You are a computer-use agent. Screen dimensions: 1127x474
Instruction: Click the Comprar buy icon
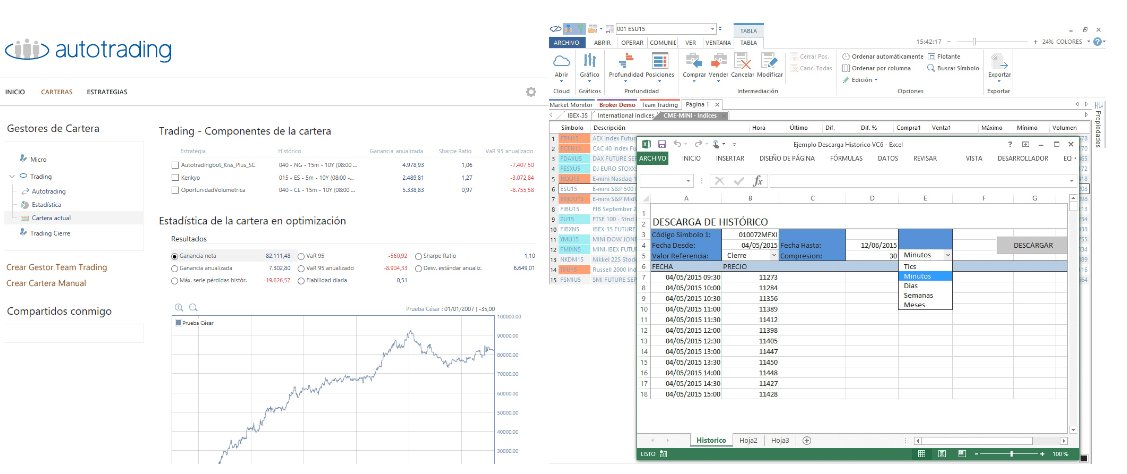click(694, 62)
